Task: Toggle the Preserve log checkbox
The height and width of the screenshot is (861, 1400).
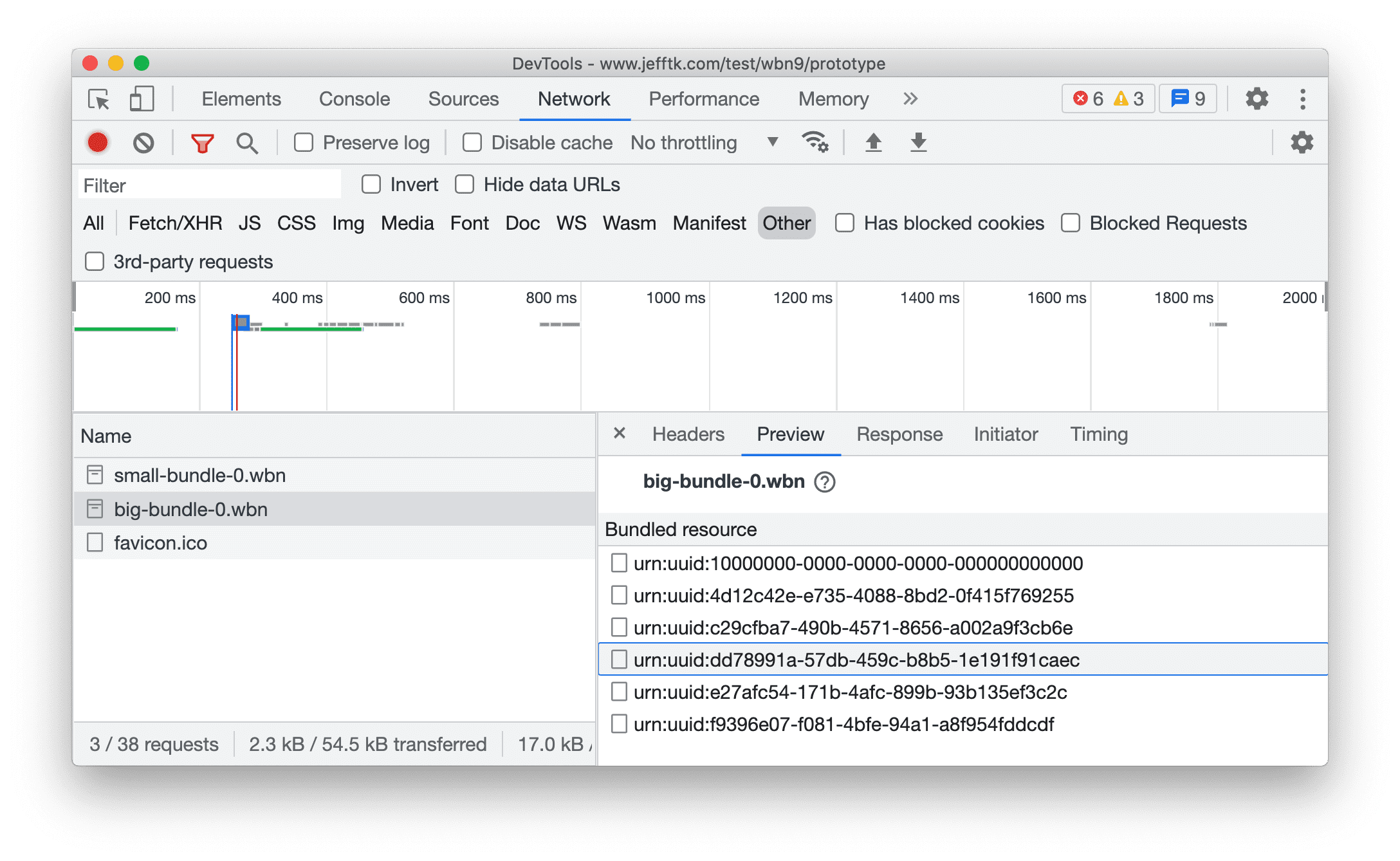Action: (x=301, y=142)
